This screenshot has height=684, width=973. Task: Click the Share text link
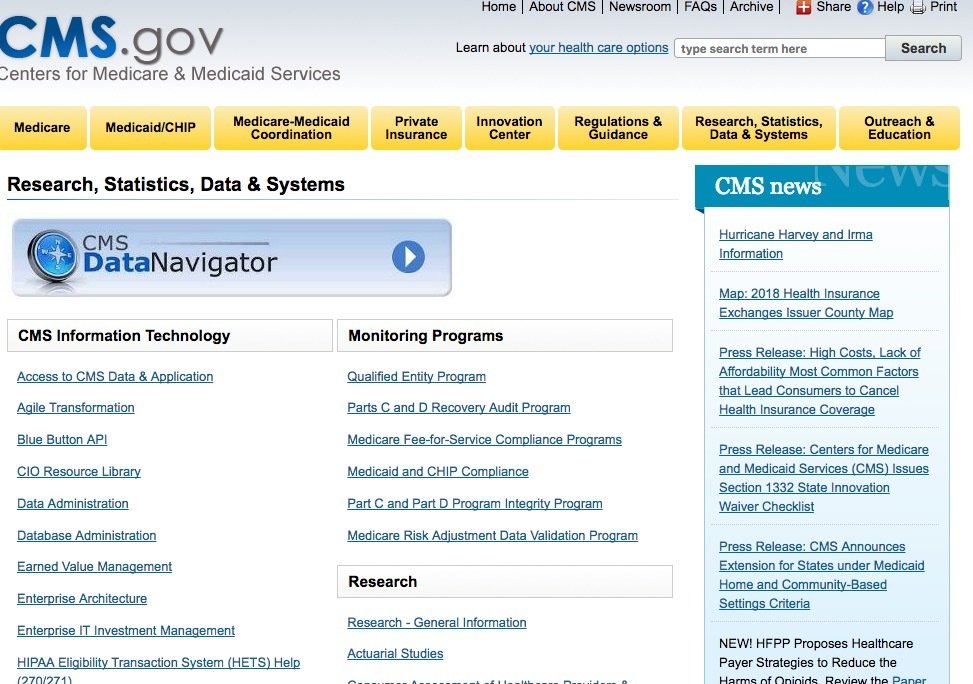point(833,7)
